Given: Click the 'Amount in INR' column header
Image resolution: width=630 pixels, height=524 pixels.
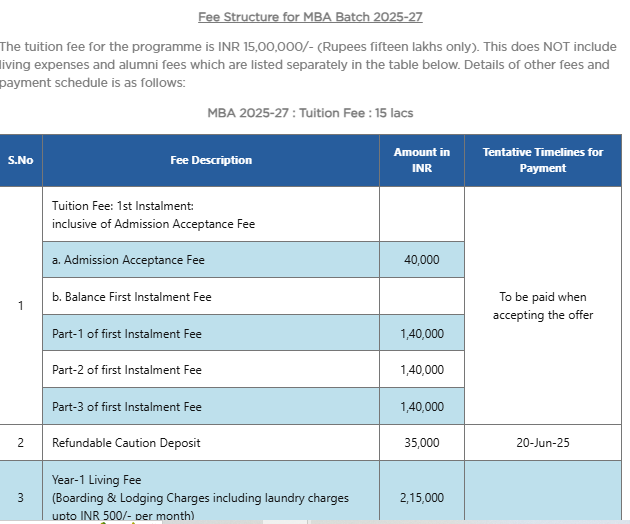Looking at the screenshot, I should coord(422,160).
